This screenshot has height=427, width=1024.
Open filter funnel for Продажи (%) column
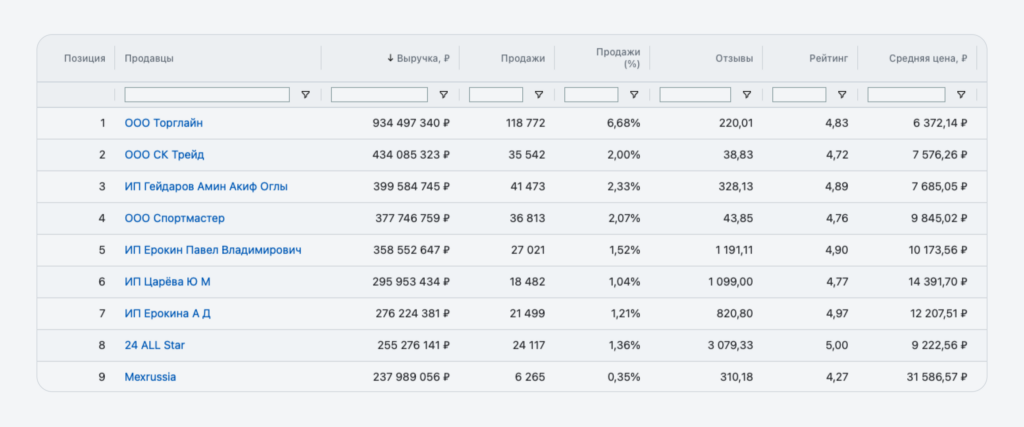click(633, 95)
